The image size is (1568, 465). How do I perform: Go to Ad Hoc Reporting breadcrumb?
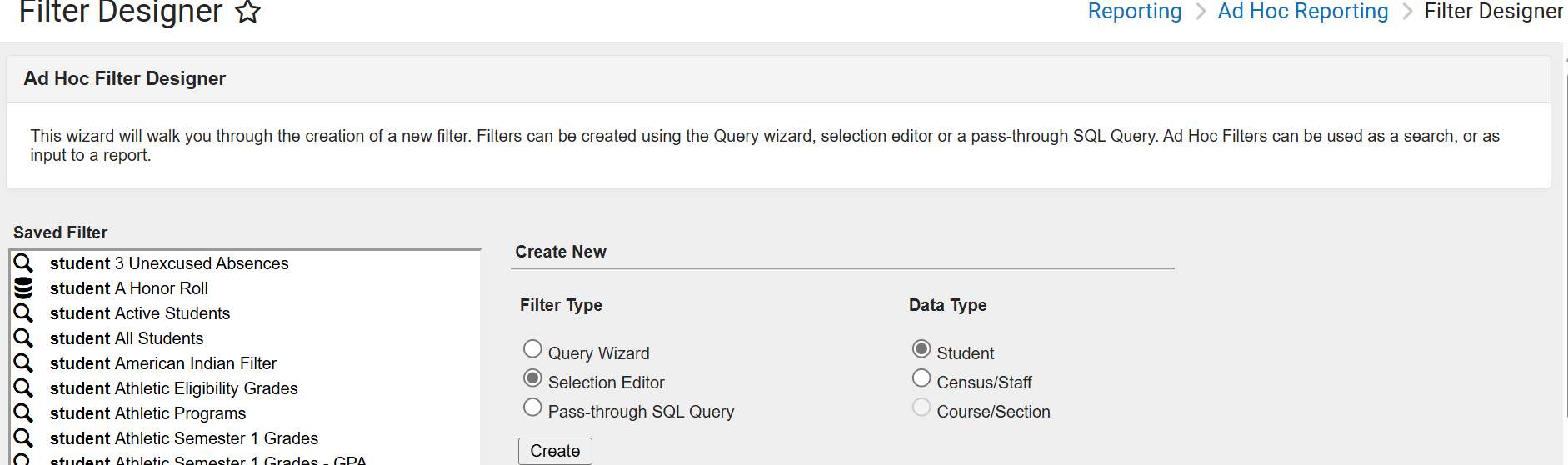coord(1302,12)
